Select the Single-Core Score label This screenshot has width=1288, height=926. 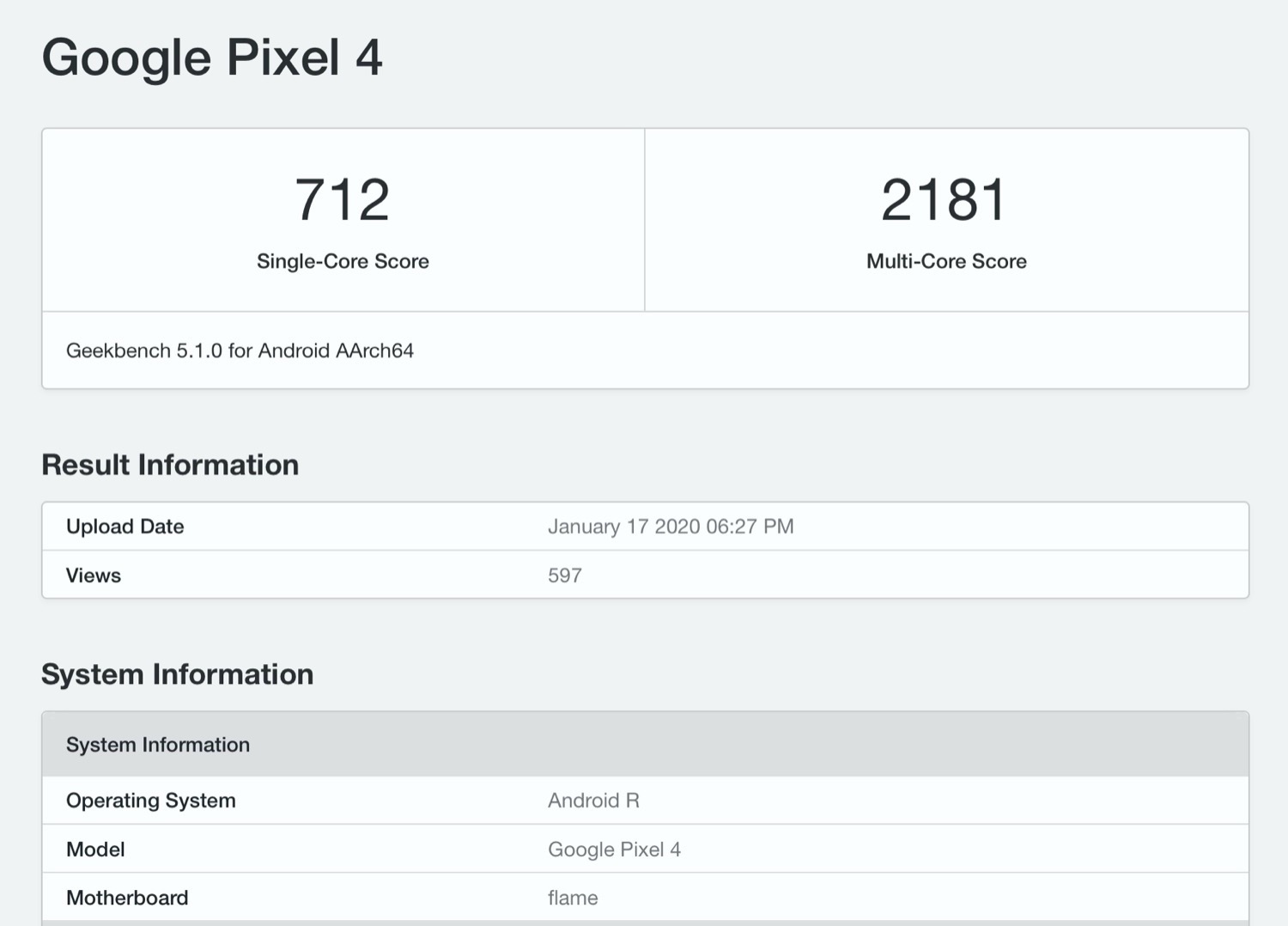point(343,261)
